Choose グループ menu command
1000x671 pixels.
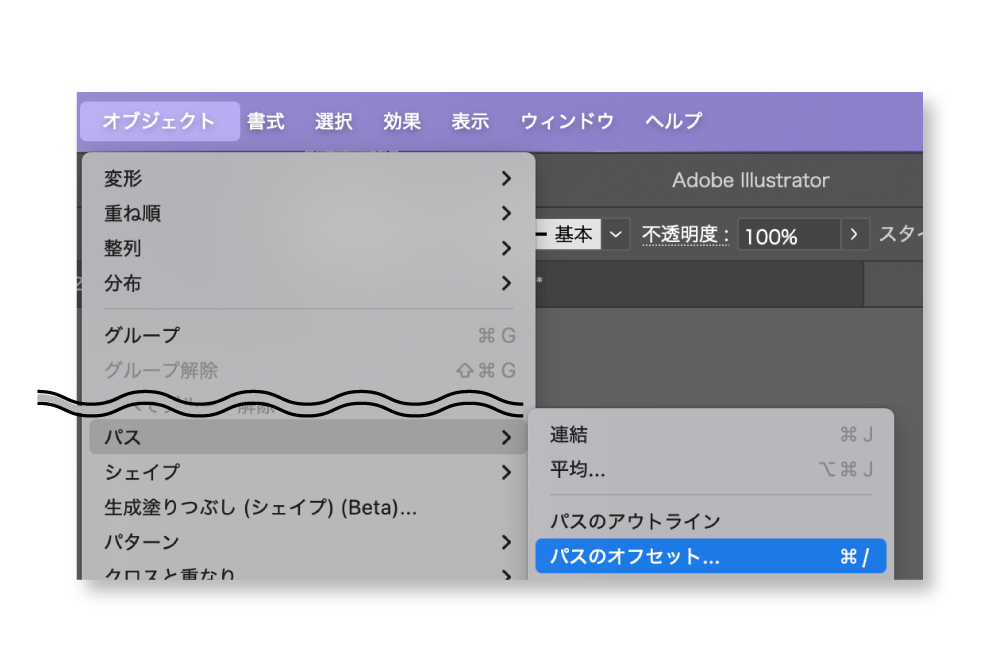(x=309, y=335)
